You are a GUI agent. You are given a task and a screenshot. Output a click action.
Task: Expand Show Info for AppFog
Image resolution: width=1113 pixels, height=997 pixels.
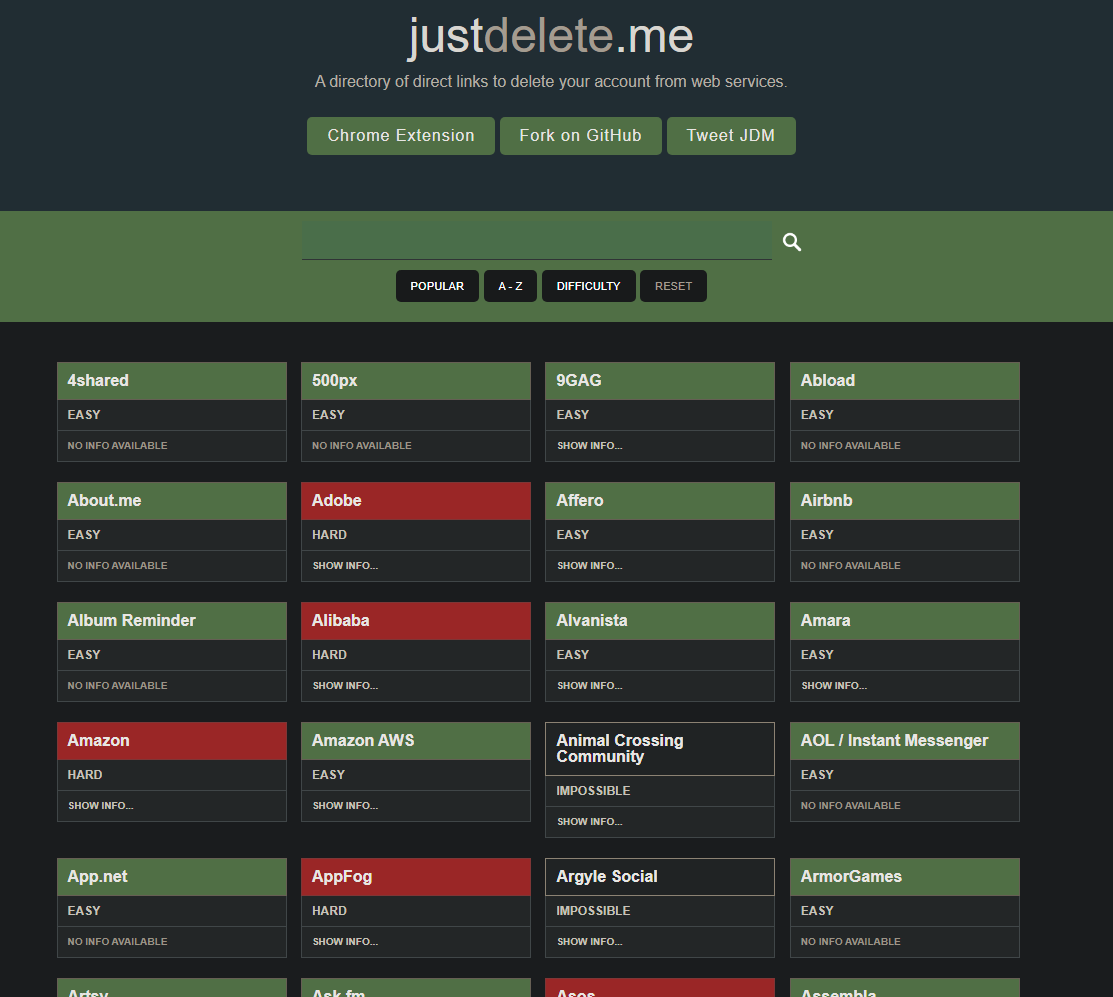345,942
